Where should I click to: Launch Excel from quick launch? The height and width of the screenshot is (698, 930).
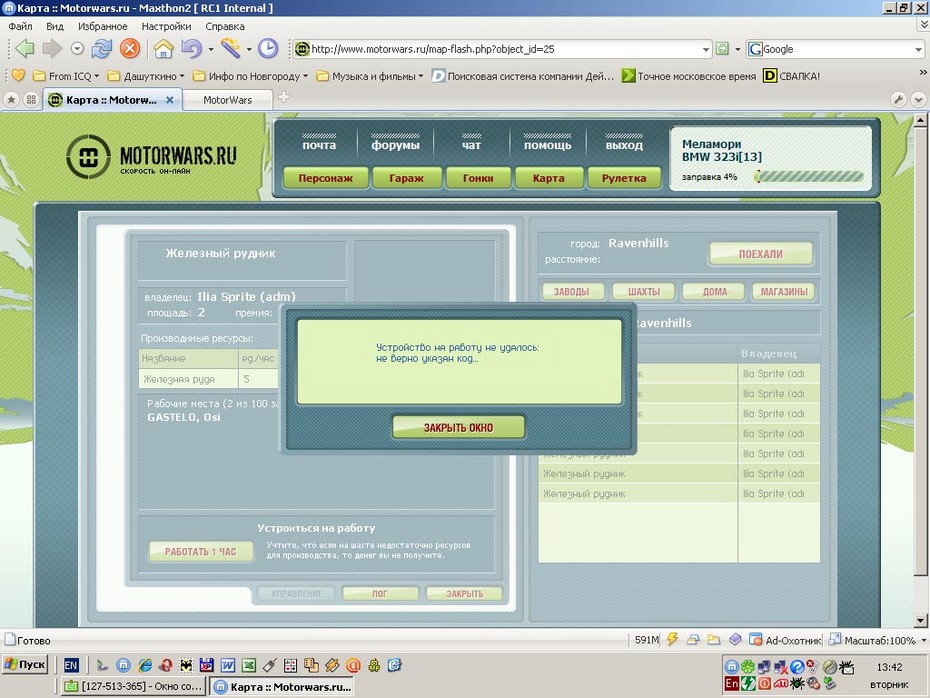pos(249,665)
